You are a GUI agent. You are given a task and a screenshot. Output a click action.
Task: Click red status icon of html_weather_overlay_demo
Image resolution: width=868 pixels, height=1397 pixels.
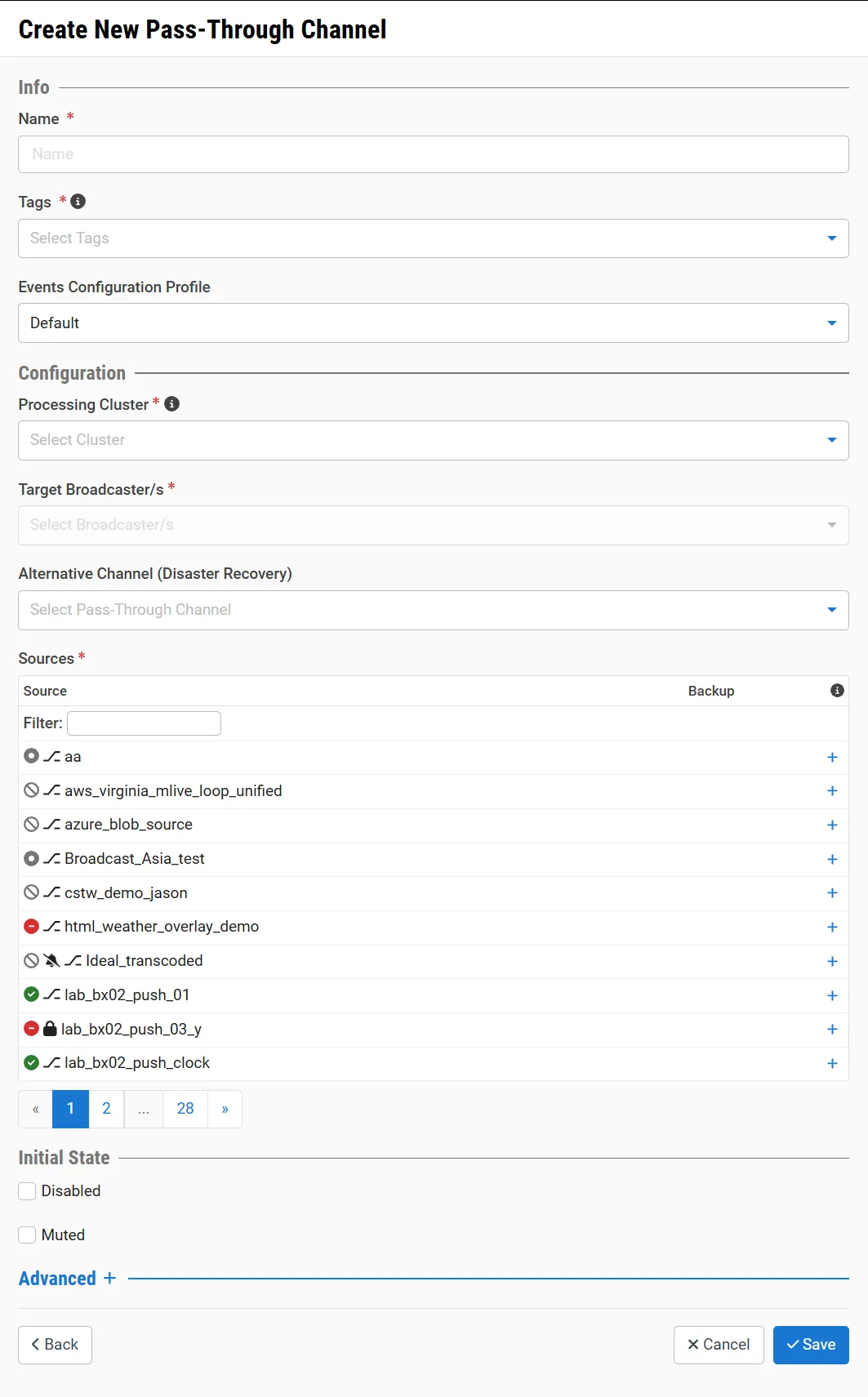point(32,926)
